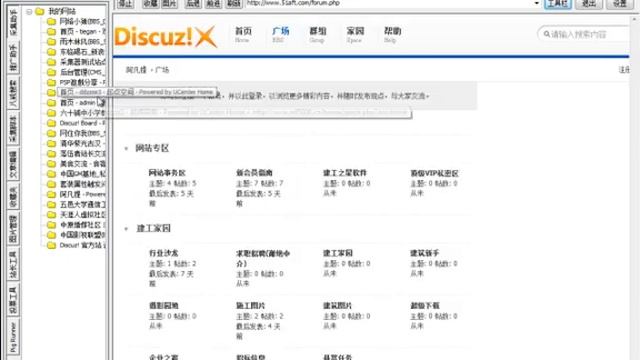Switch to the 推广助手 side tab
The image size is (640, 360).
[13, 58]
